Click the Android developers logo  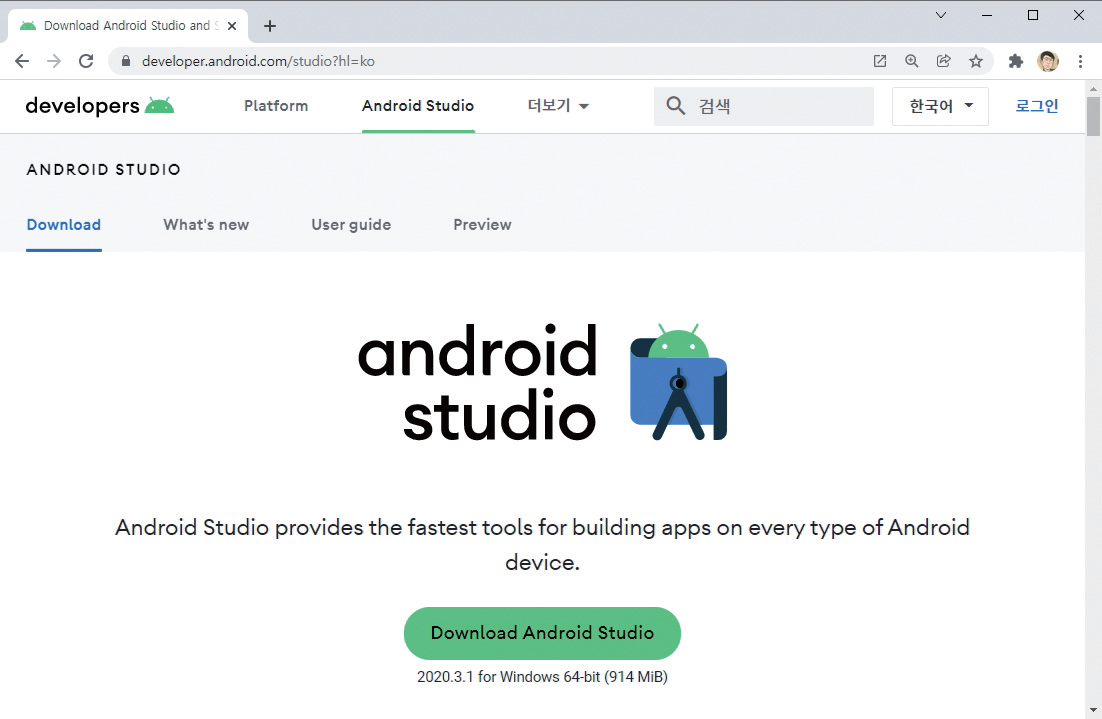[100, 105]
